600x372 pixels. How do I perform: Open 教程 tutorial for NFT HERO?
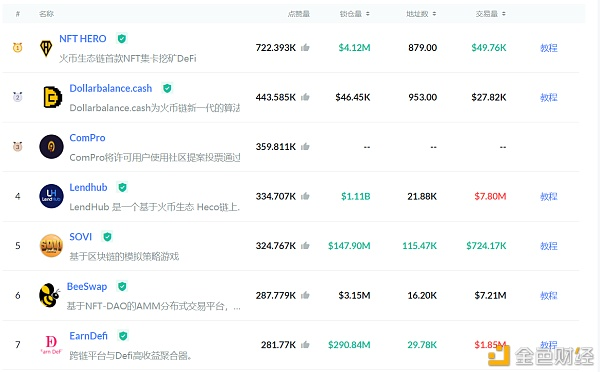click(x=549, y=48)
